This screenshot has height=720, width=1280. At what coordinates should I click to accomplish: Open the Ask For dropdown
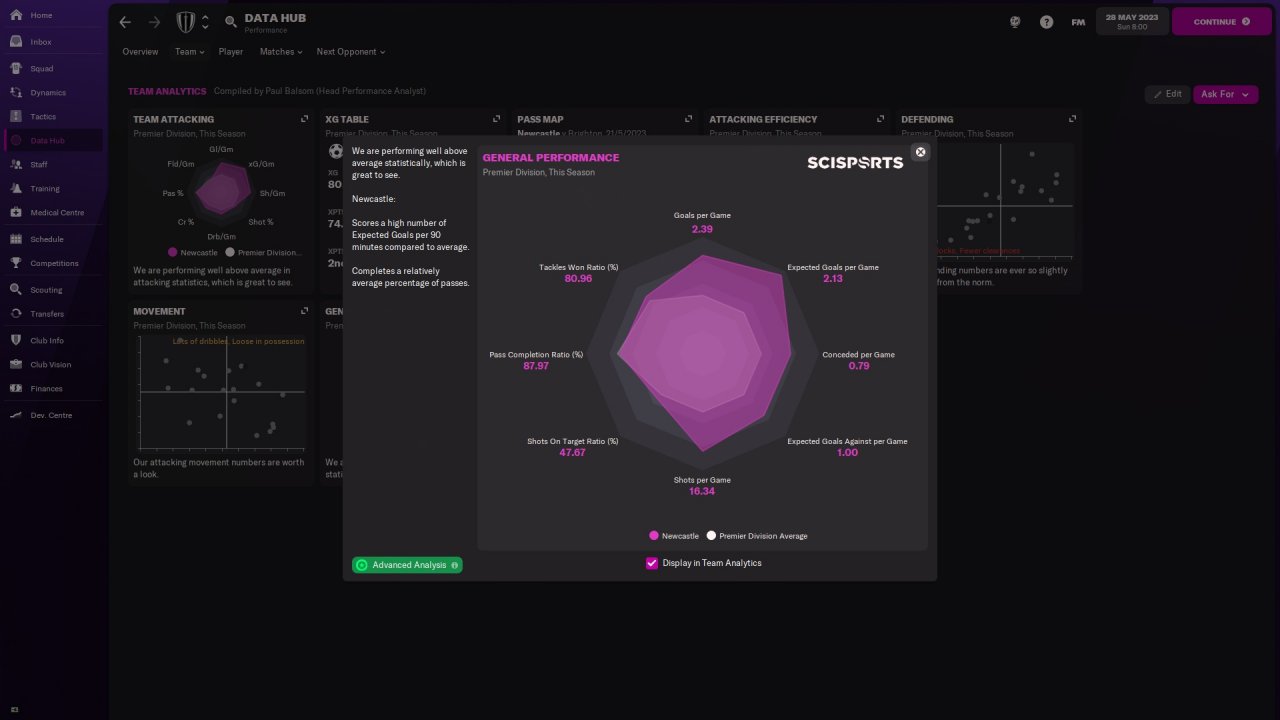pos(1225,94)
